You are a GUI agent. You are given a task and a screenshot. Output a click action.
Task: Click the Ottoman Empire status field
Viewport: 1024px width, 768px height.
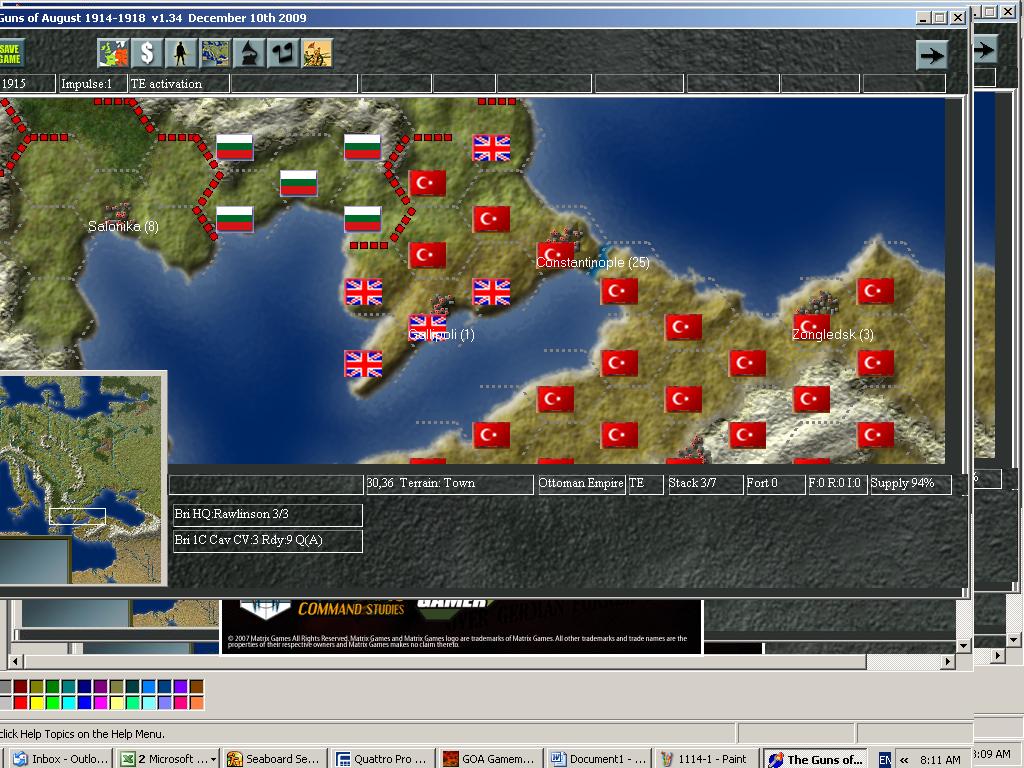click(581, 484)
